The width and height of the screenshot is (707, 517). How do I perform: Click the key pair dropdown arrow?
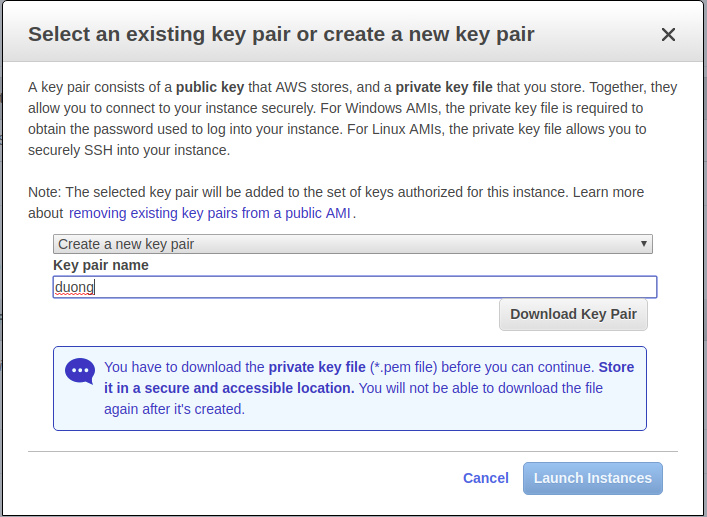coord(645,244)
